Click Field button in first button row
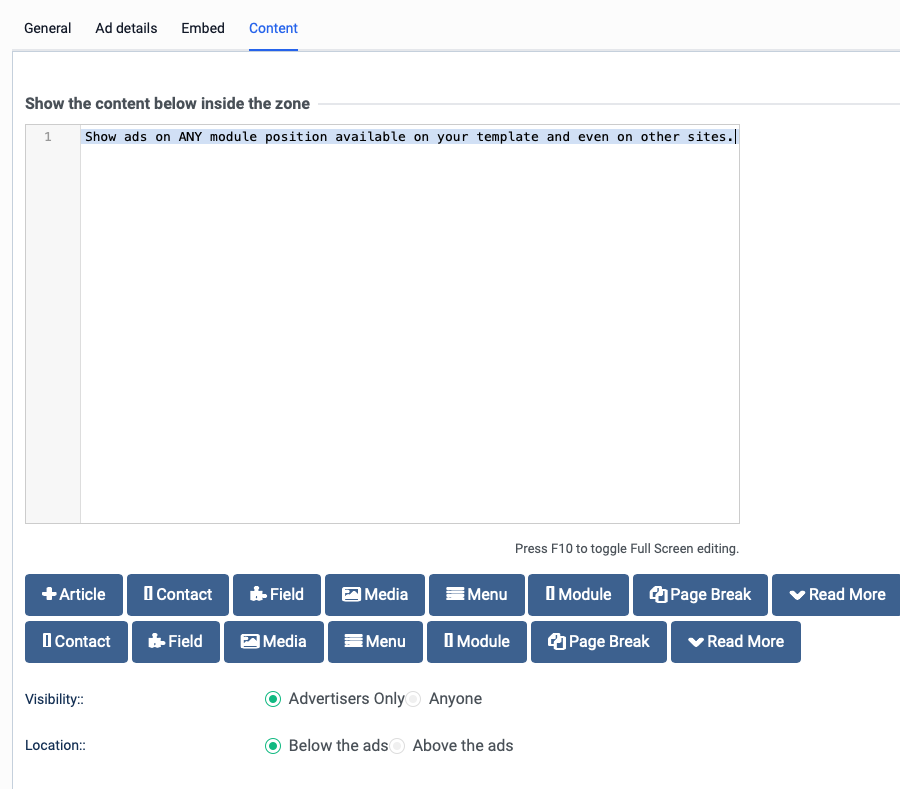 (x=277, y=594)
